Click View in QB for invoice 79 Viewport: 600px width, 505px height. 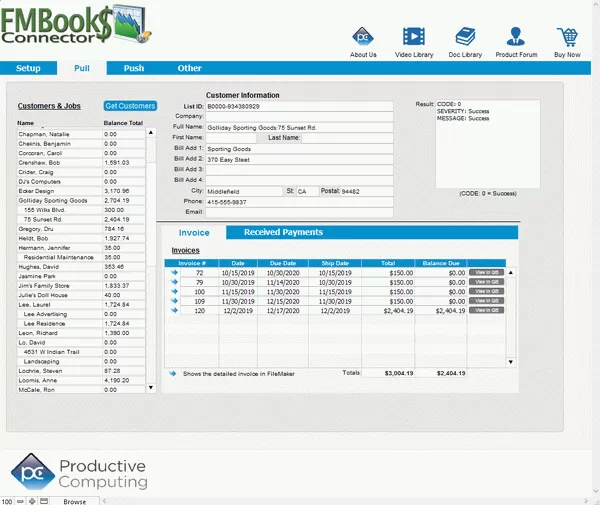pyautogui.click(x=486, y=282)
